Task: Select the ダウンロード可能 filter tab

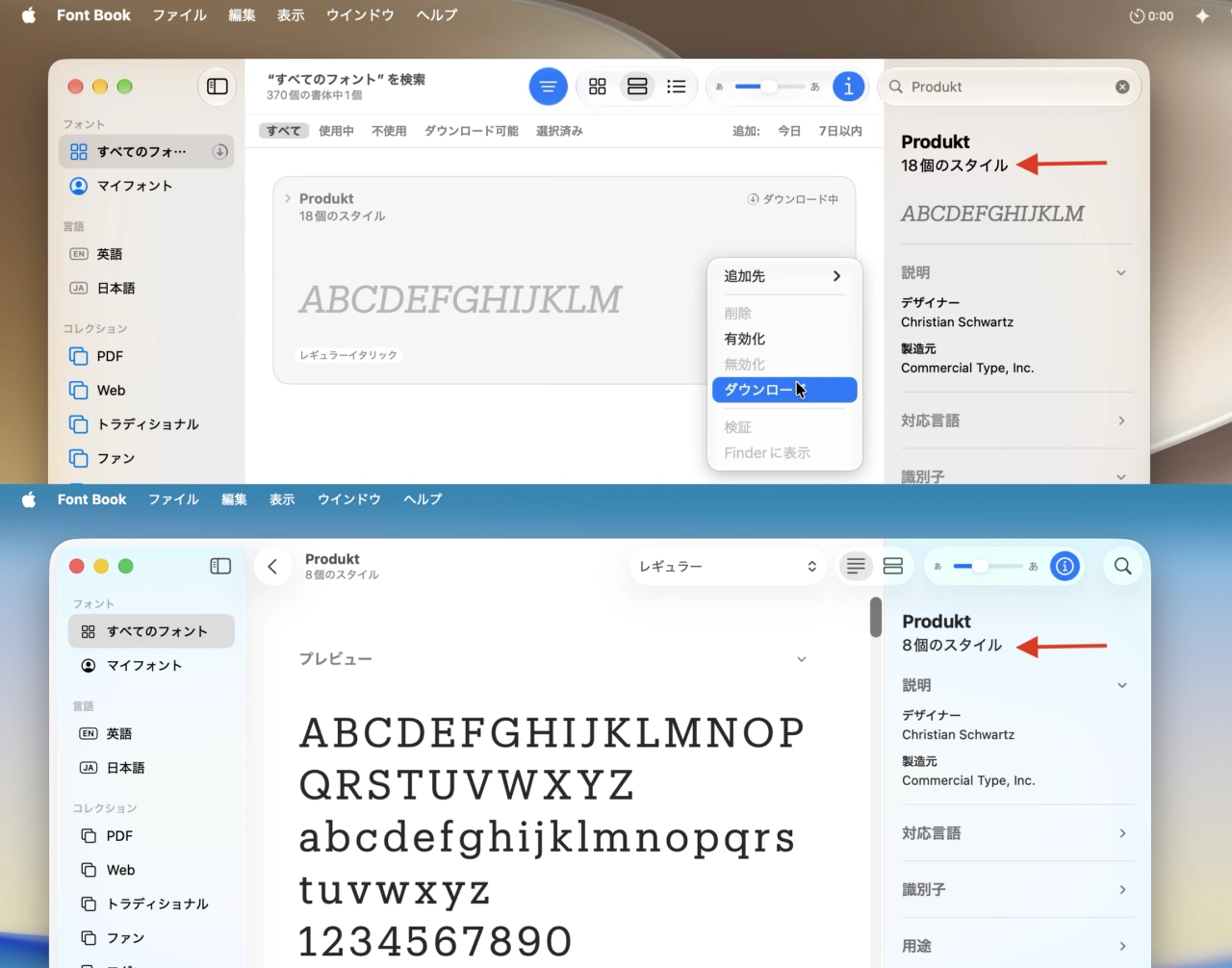Action: [472, 131]
